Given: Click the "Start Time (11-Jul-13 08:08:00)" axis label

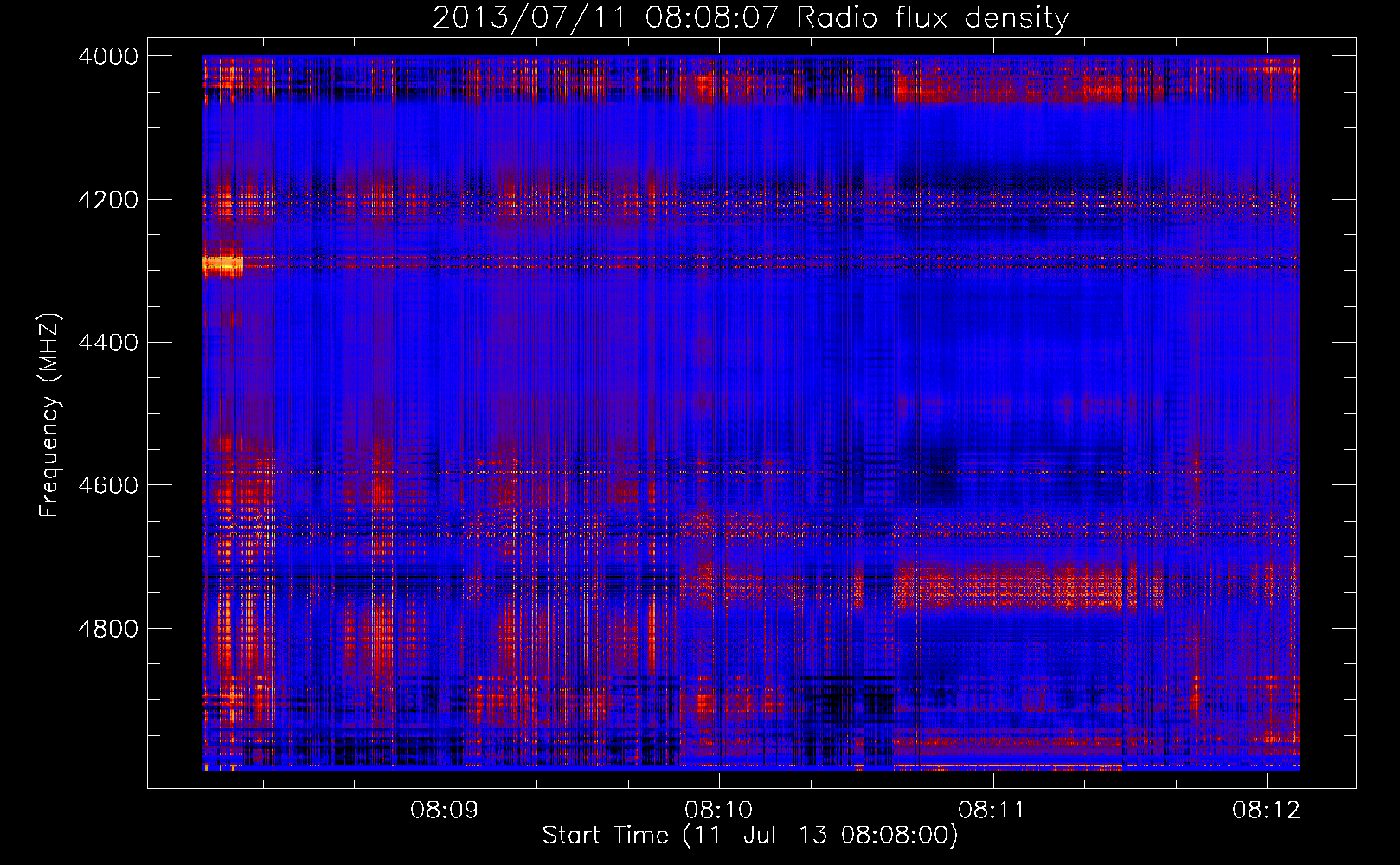Looking at the screenshot, I should (x=750, y=835).
